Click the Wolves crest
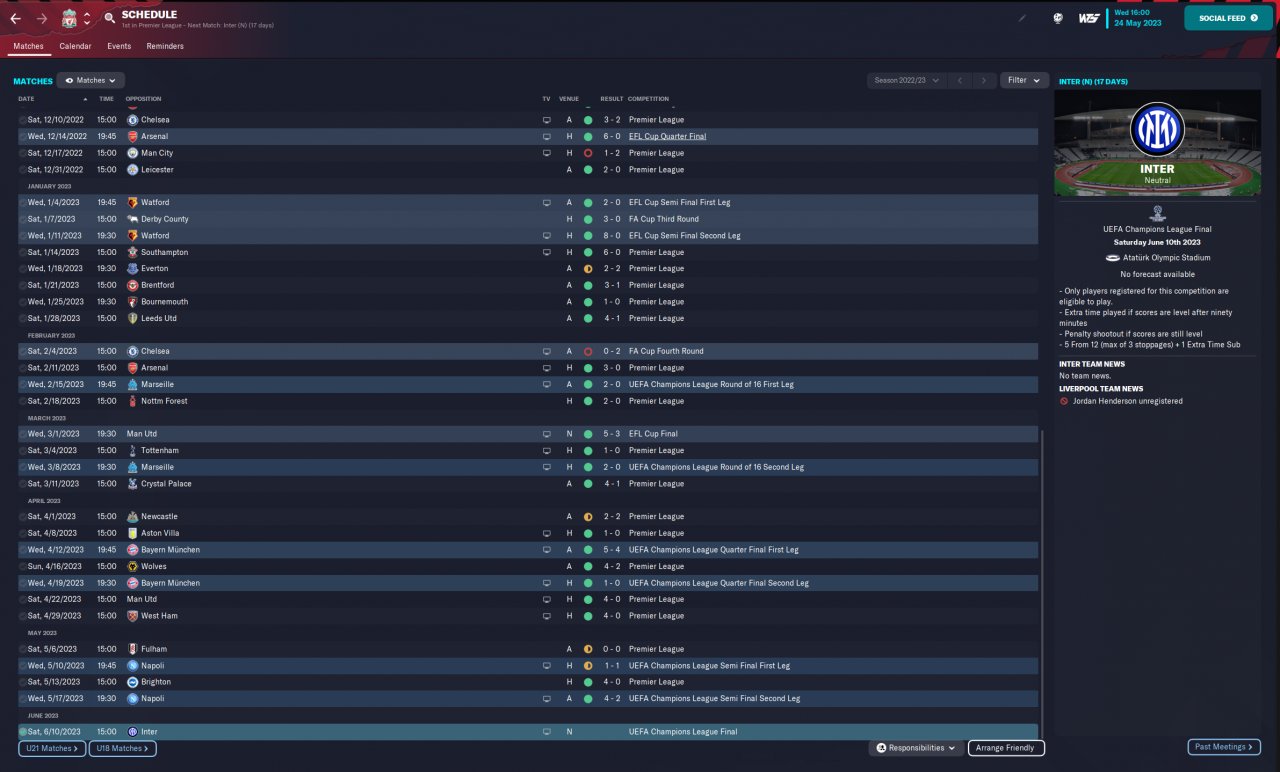 click(x=132, y=566)
